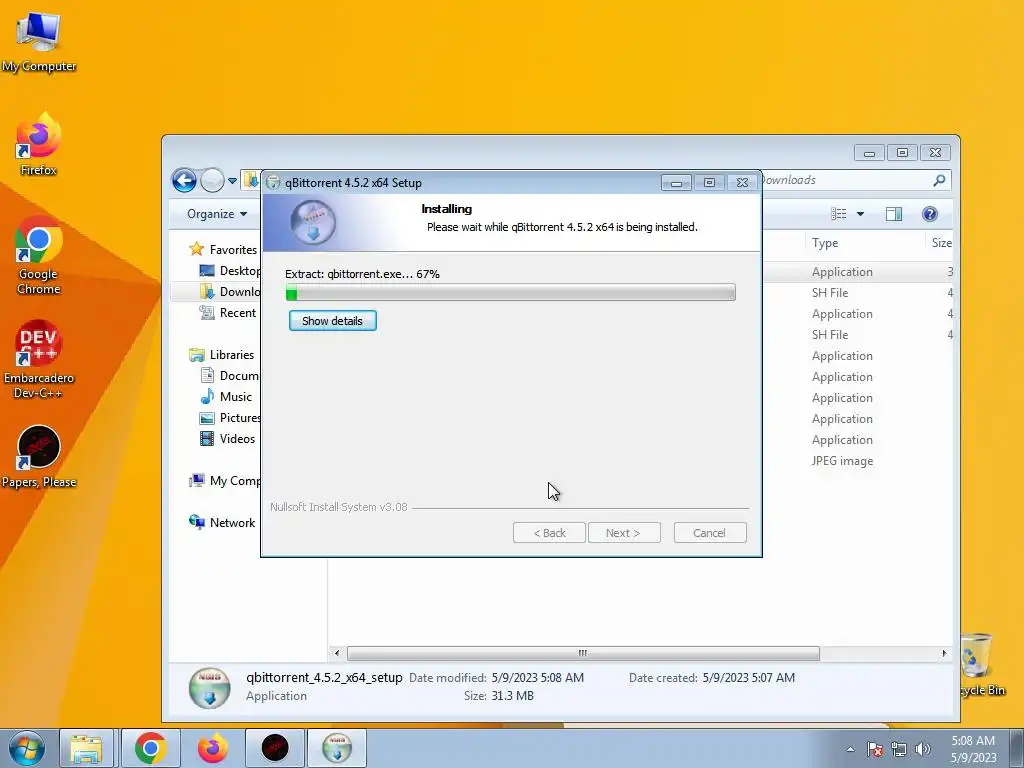The height and width of the screenshot is (768, 1024).
Task: Sort files by the Size column
Action: pos(941,243)
